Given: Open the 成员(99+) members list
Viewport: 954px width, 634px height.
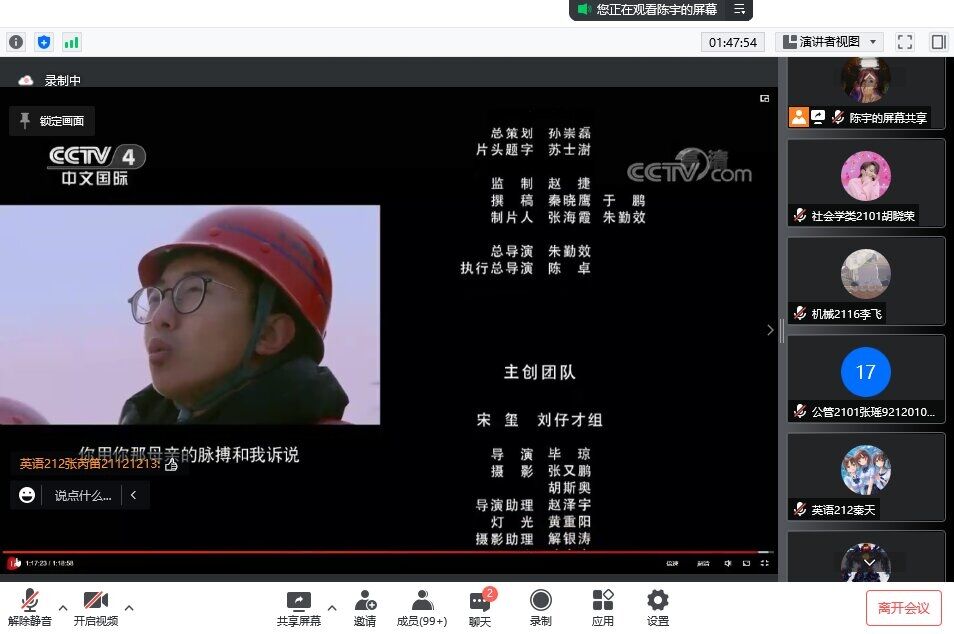Looking at the screenshot, I should coord(422,607).
